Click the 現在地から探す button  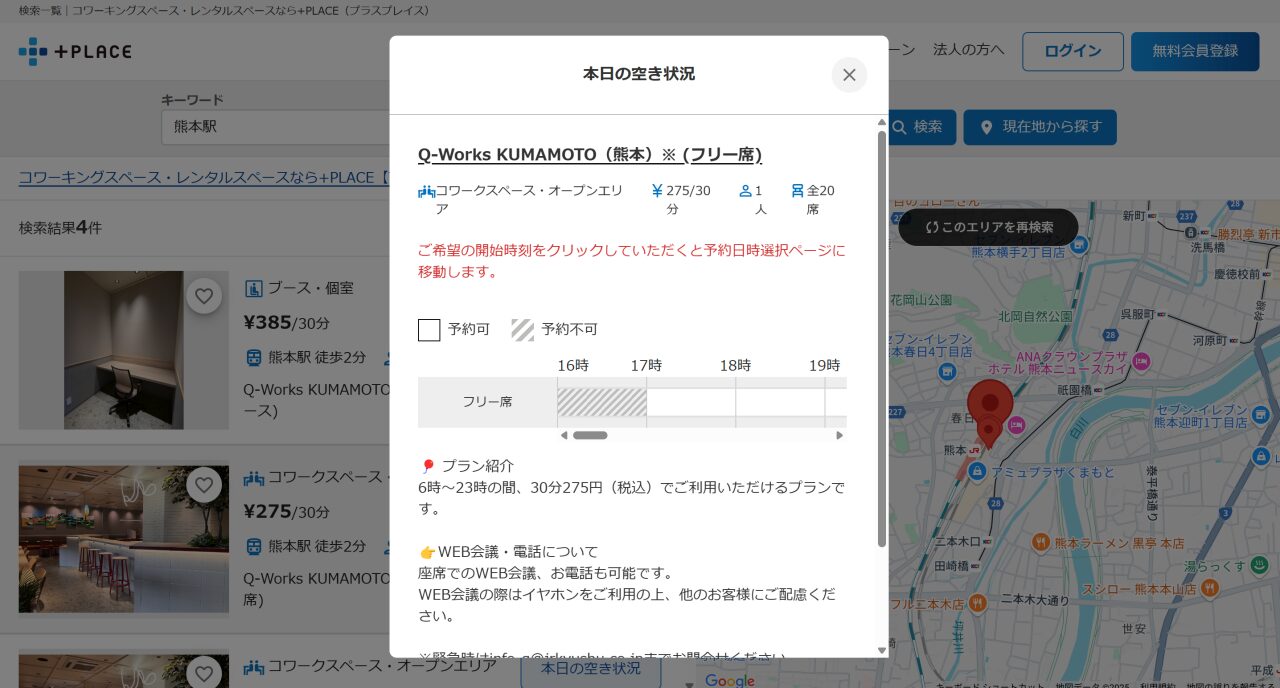coord(1040,127)
